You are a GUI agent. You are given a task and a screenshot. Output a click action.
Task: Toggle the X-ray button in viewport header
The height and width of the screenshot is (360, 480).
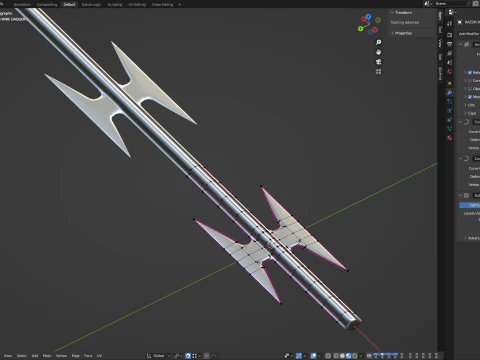click(328, 356)
